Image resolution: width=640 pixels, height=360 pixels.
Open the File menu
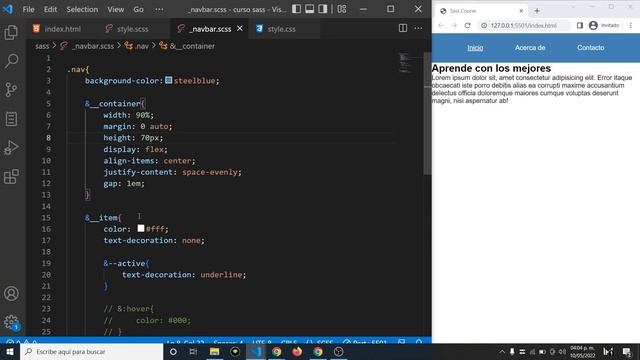tap(29, 9)
